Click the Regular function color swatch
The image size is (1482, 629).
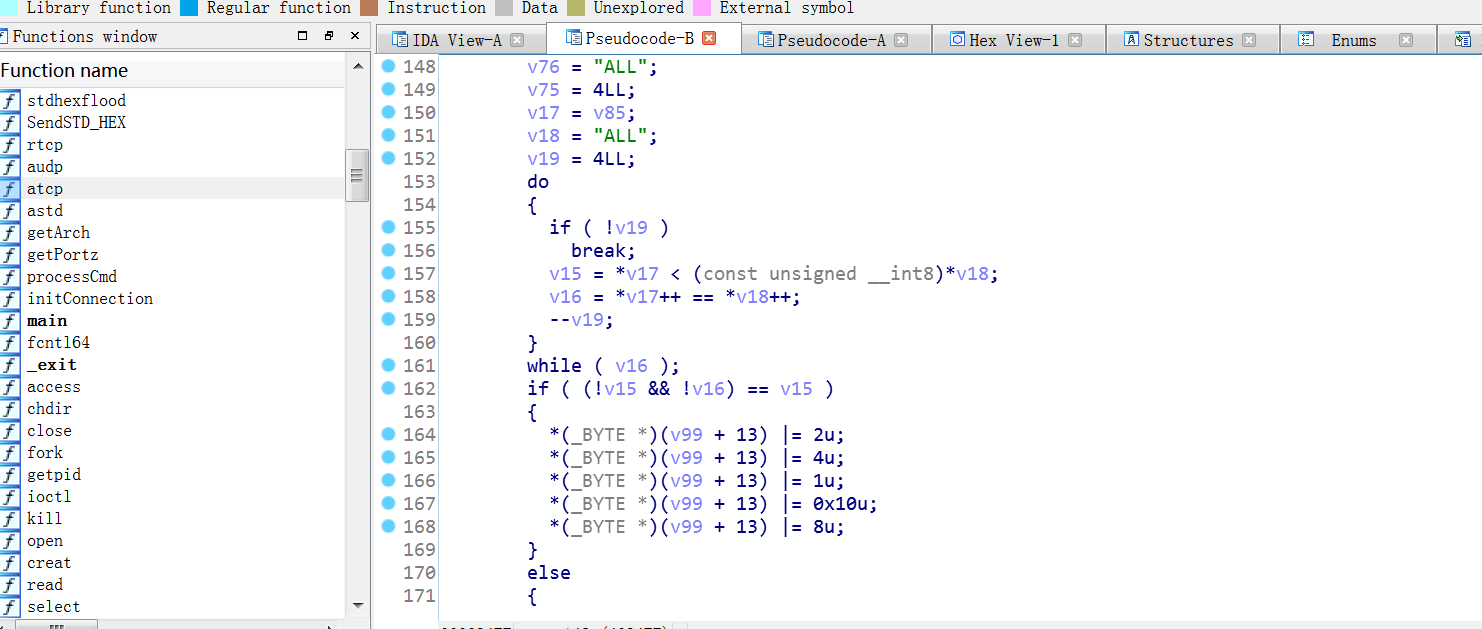pyautogui.click(x=189, y=8)
